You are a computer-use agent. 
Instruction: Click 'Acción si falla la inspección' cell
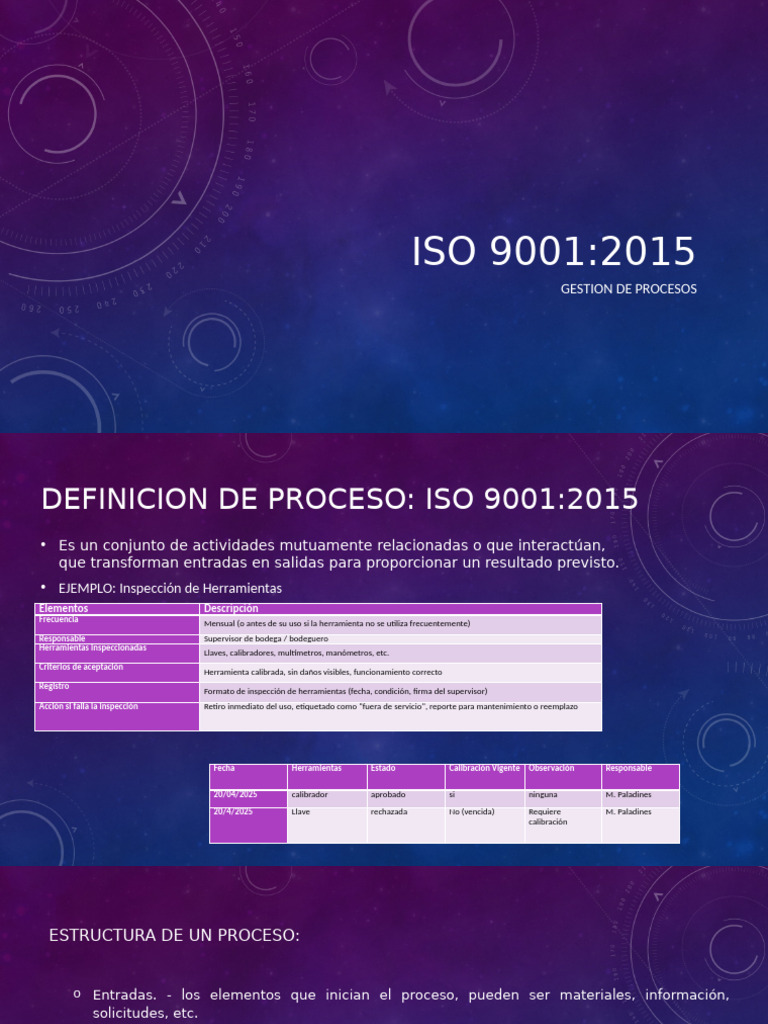tap(117, 716)
